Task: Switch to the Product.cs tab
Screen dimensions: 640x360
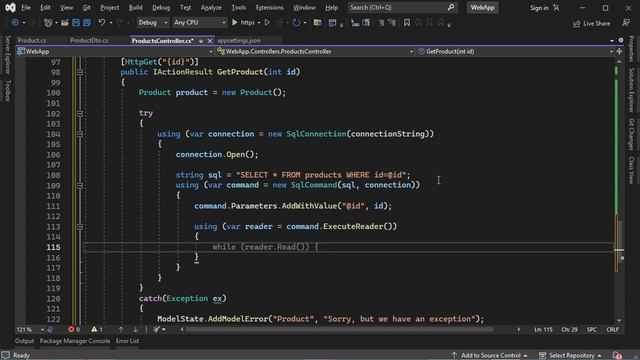Action: pos(32,41)
